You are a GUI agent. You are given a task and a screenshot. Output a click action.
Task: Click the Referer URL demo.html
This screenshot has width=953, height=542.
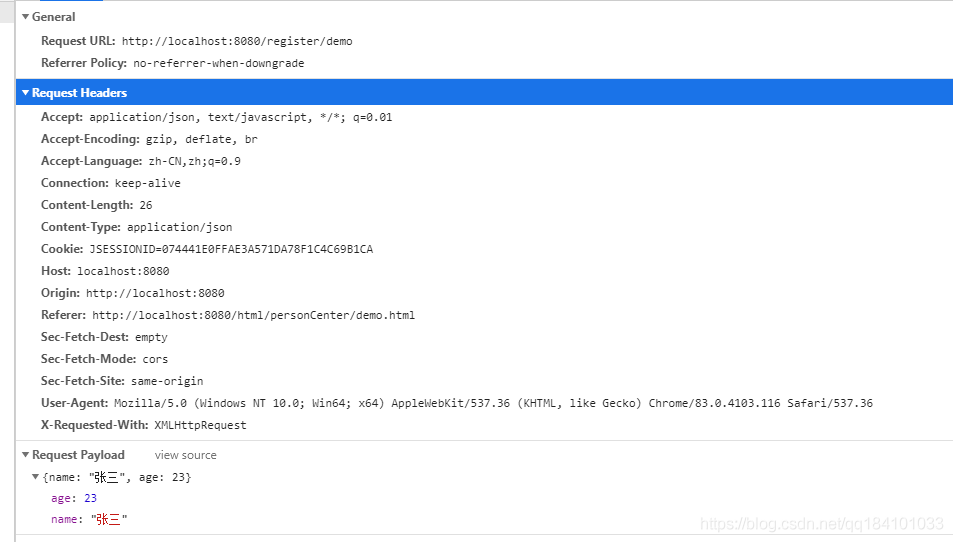(253, 315)
